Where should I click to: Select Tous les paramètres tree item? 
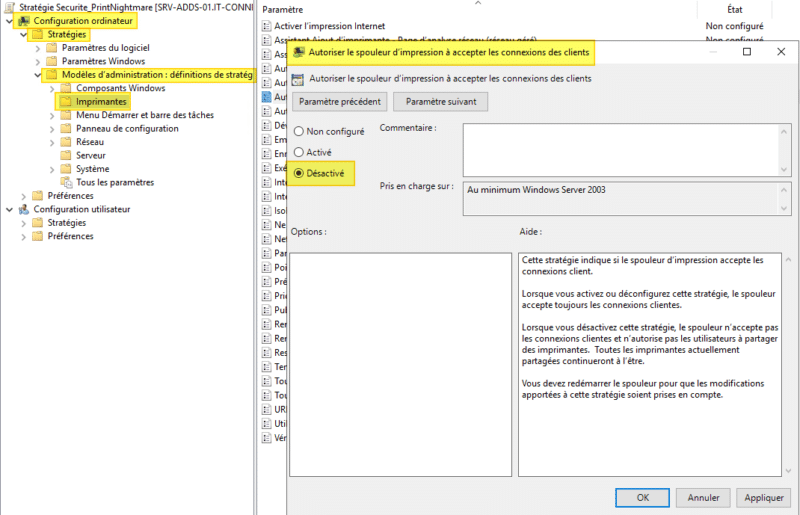[115, 182]
